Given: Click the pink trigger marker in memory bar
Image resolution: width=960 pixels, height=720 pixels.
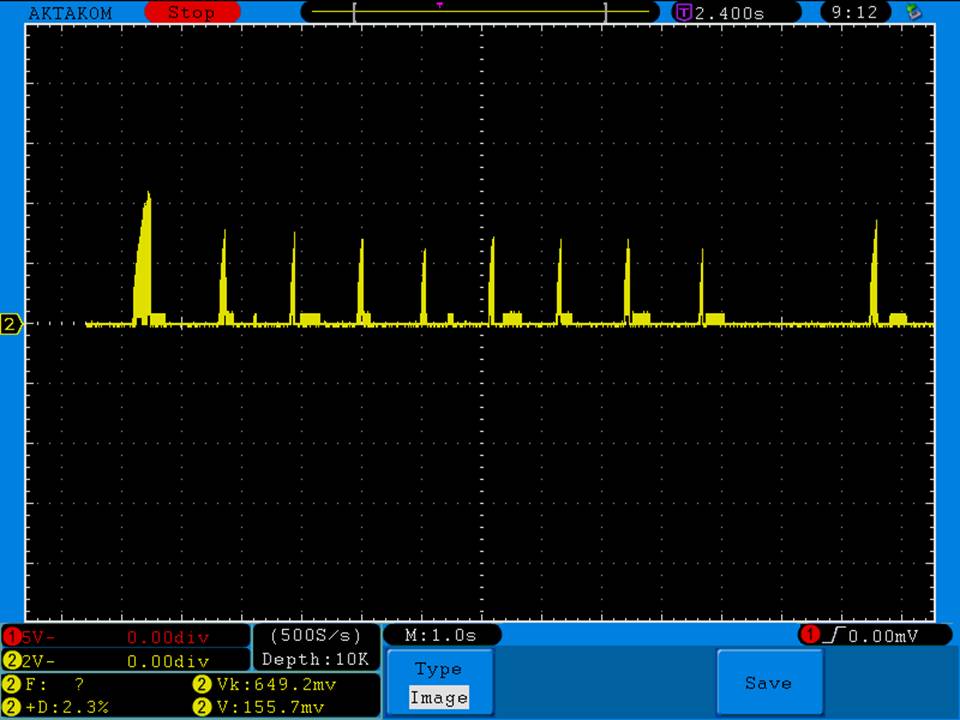Looking at the screenshot, I should (440, 4).
